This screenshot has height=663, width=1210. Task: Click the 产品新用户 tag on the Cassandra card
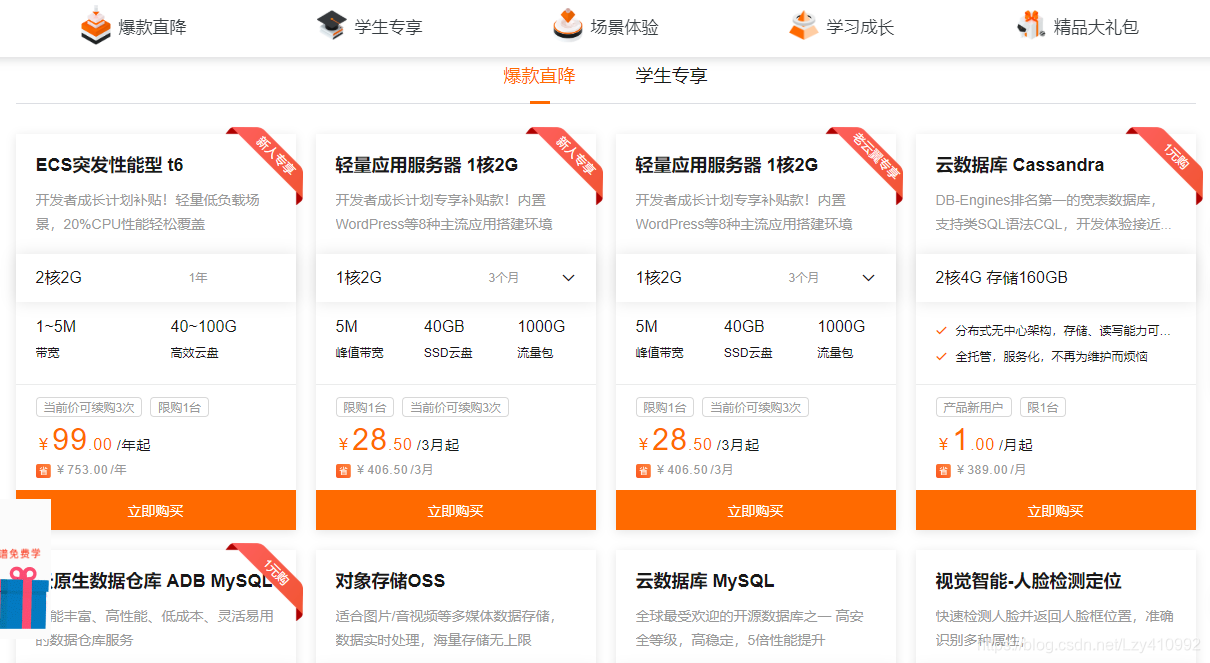click(x=974, y=408)
